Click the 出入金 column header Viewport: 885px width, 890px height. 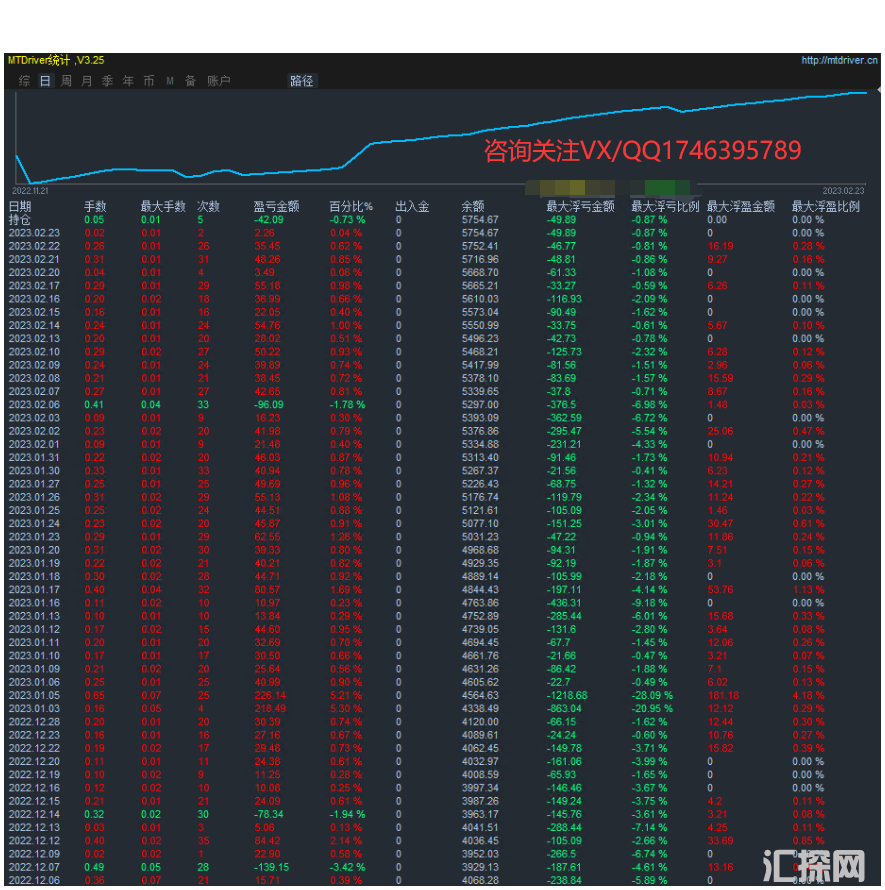coord(412,207)
